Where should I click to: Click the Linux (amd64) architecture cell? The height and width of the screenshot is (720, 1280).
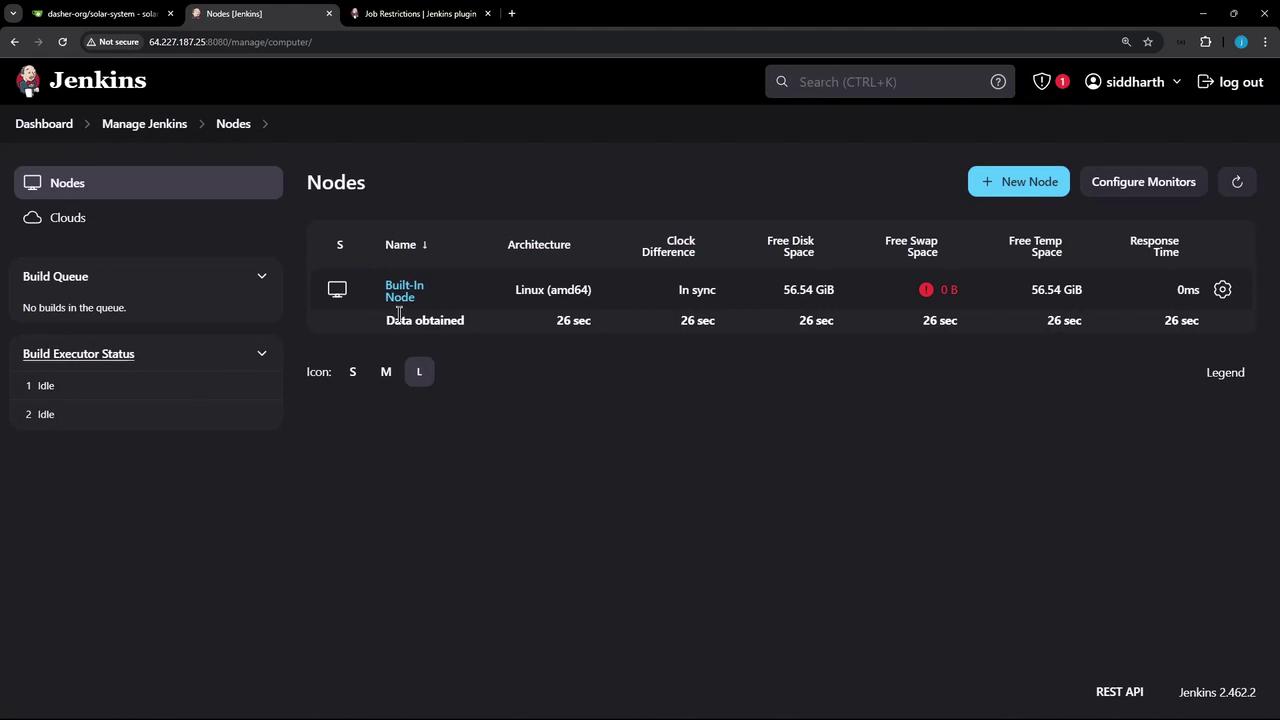553,290
